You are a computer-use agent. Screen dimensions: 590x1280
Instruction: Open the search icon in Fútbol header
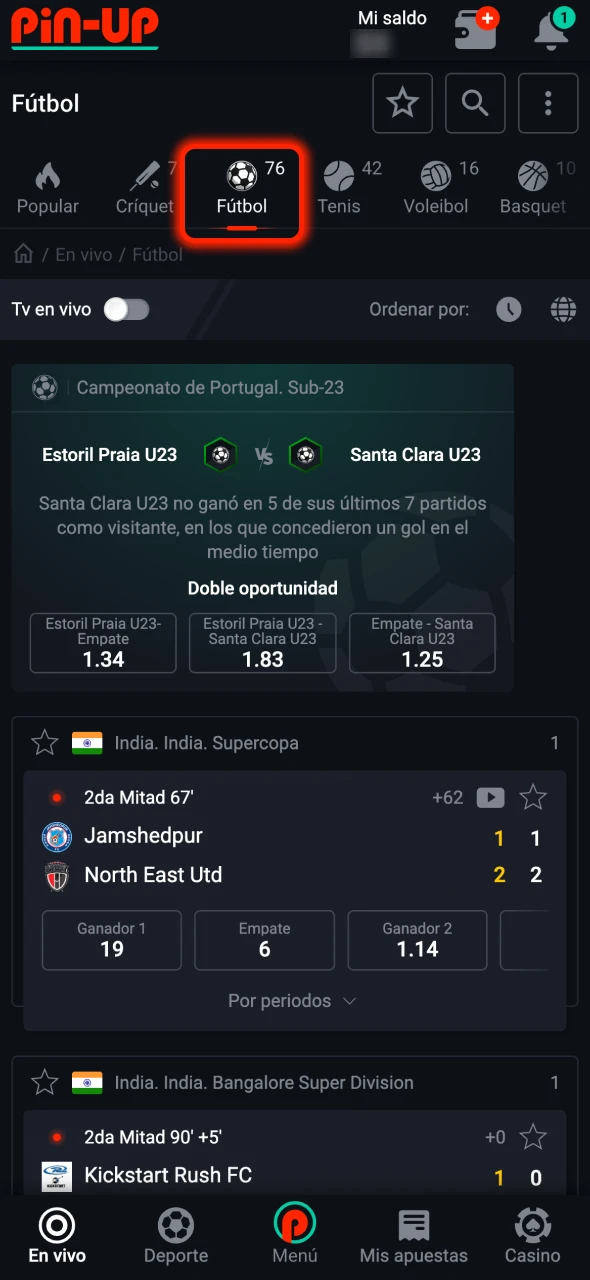[x=475, y=103]
